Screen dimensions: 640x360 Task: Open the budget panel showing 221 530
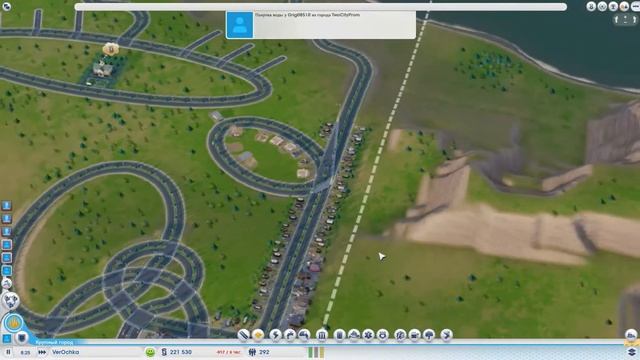click(176, 352)
